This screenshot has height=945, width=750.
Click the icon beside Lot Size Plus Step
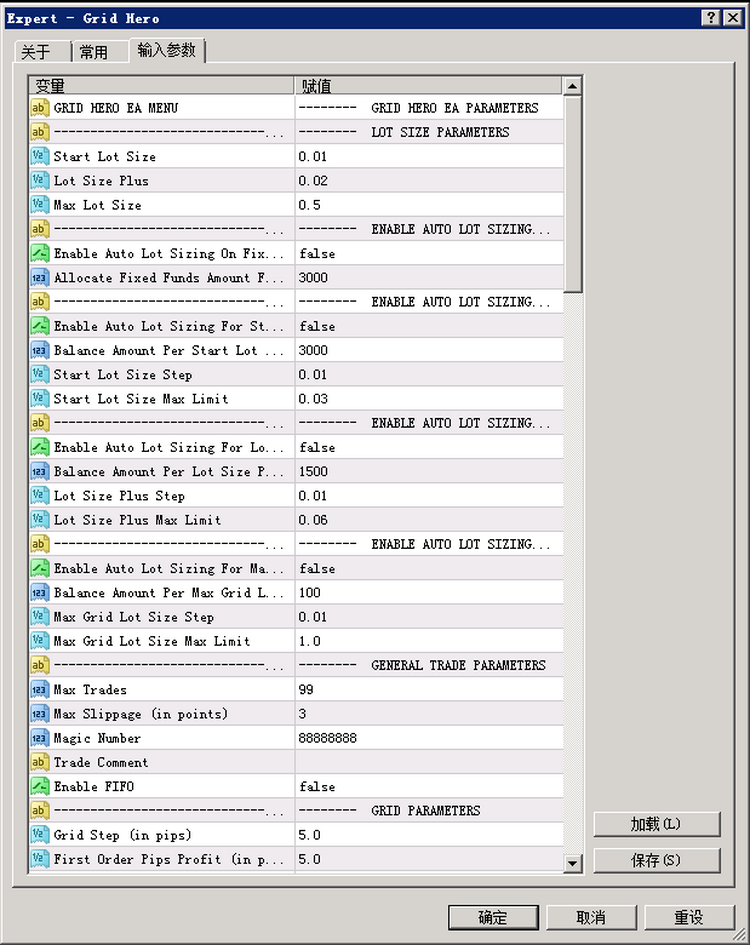click(x=39, y=495)
